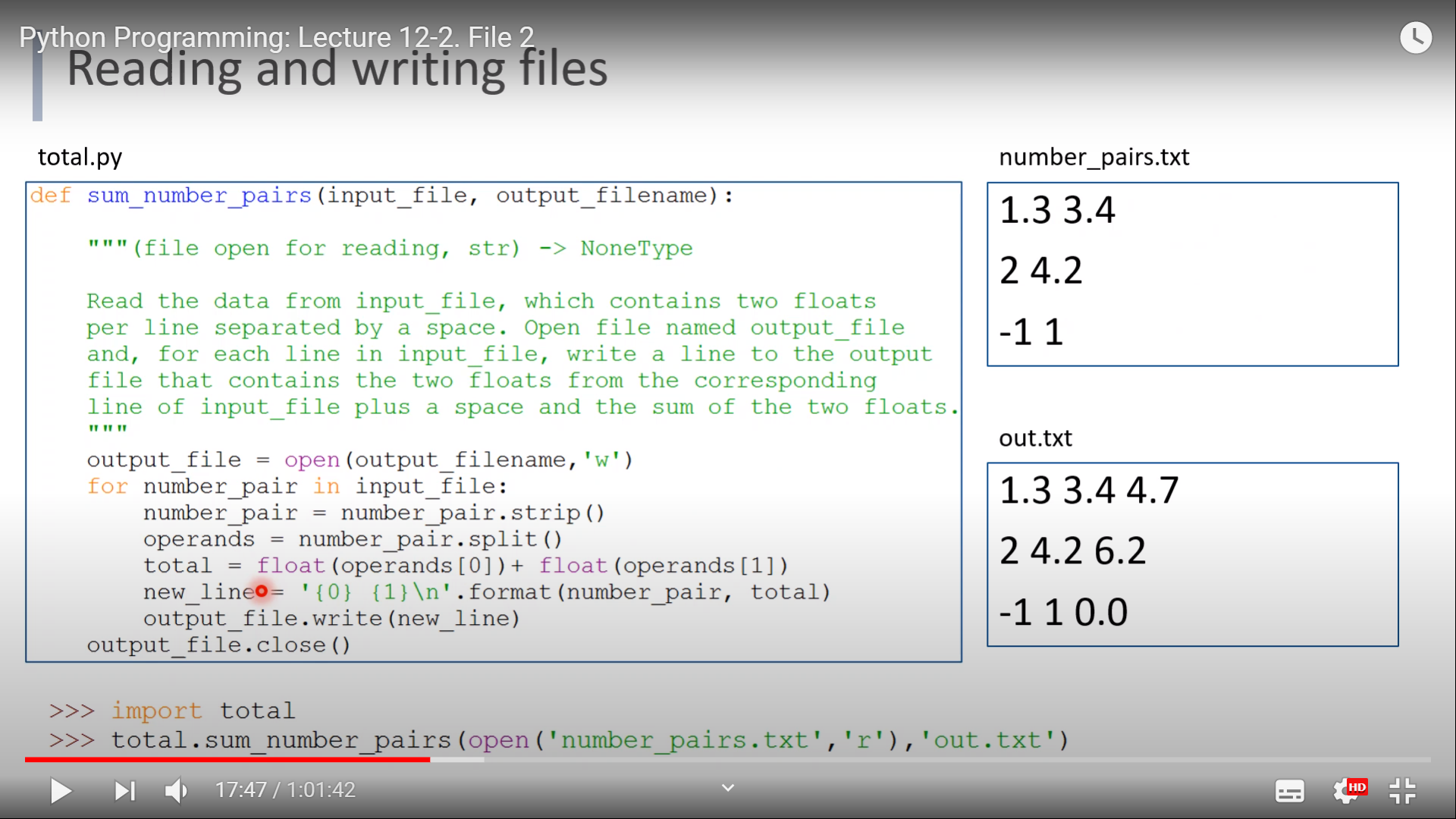
Task: Click the 'output_file.write(new_line)' line
Action: tap(331, 619)
